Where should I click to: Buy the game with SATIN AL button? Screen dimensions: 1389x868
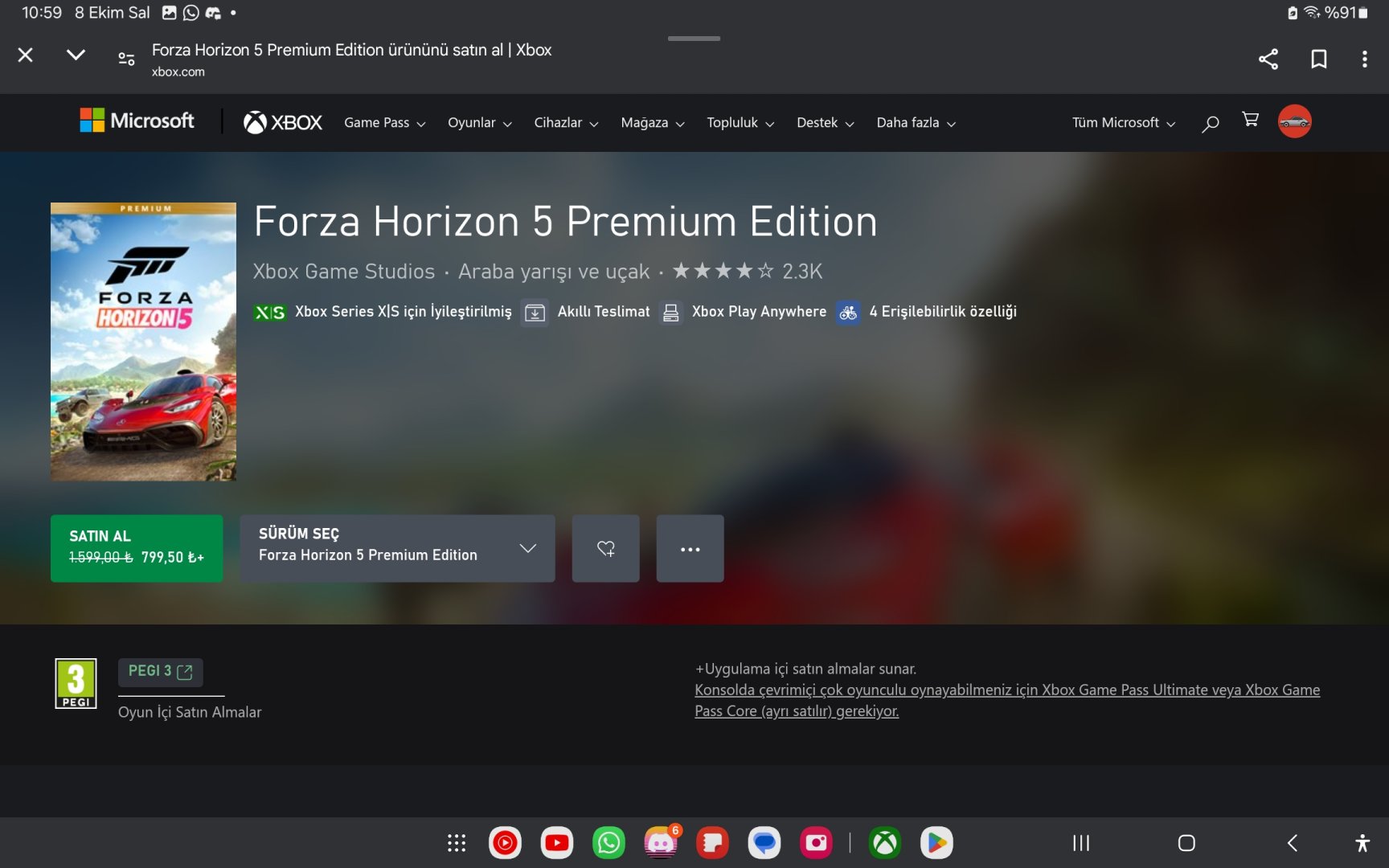click(137, 548)
